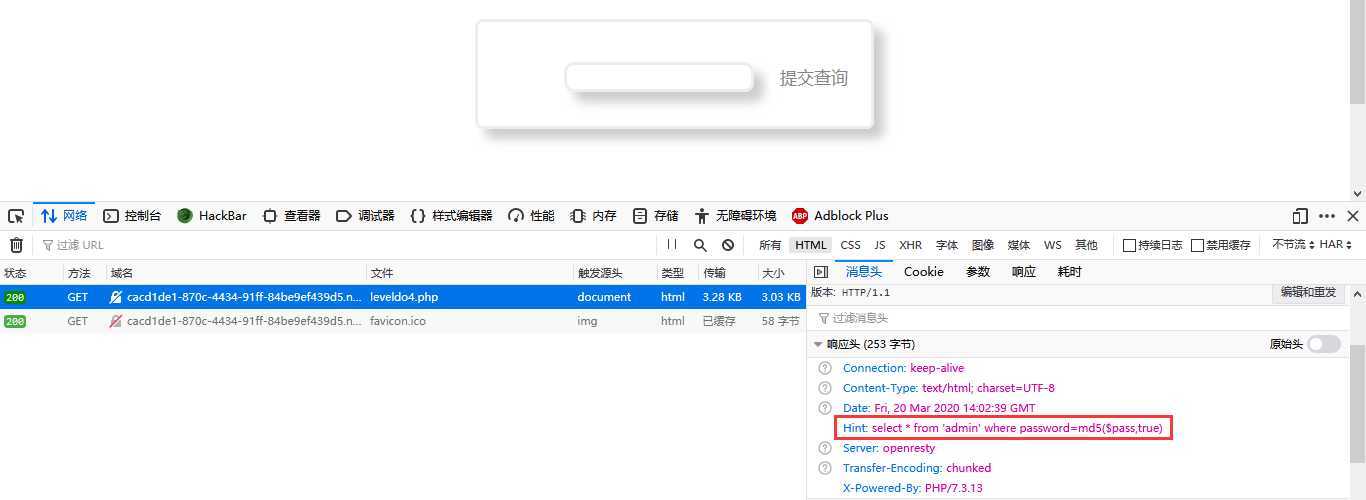This screenshot has width=1366, height=500.
Task: Open the 网络 network tab
Action: [64, 216]
